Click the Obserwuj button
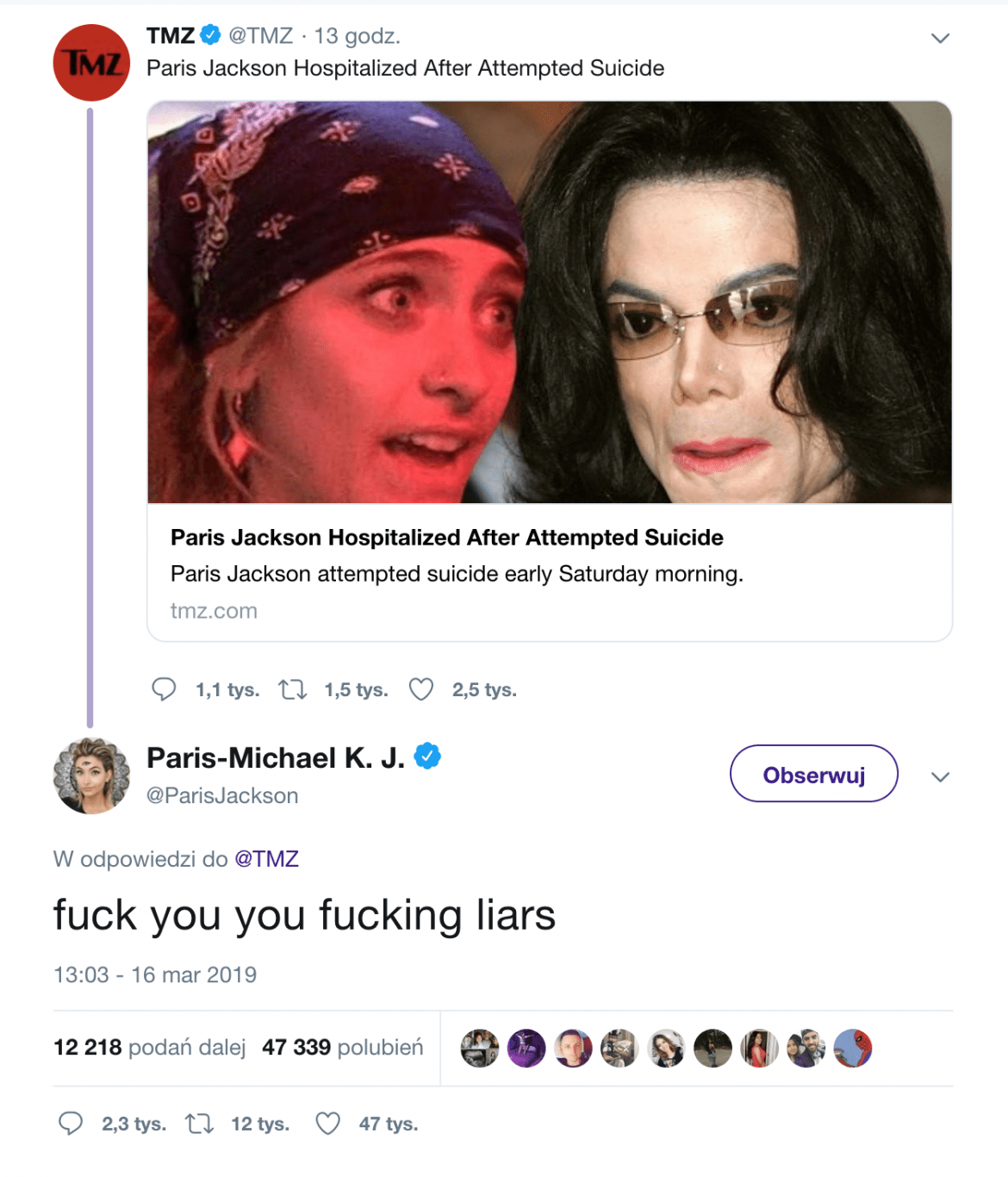 click(x=813, y=774)
